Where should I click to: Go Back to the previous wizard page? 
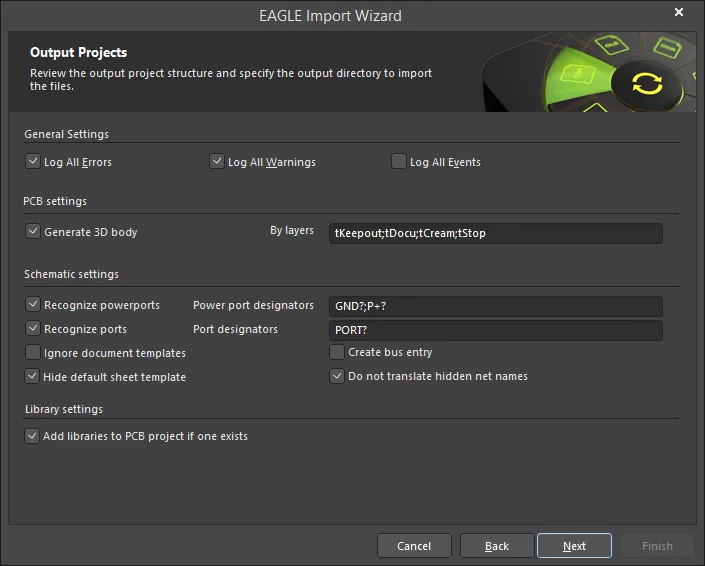pyautogui.click(x=497, y=546)
